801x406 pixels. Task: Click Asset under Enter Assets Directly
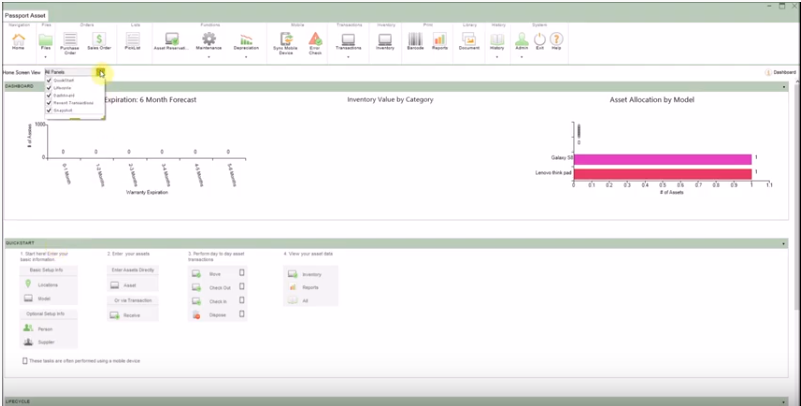[124, 285]
